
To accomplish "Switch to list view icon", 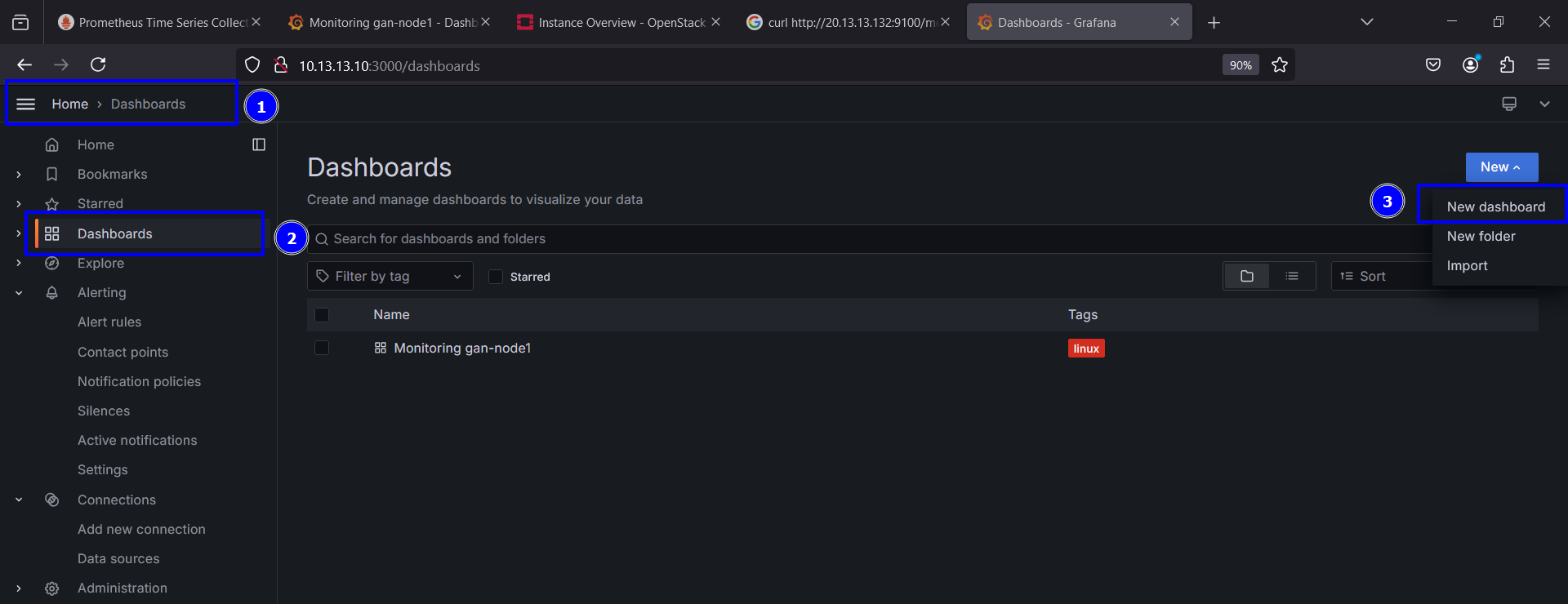I will 1292,276.
